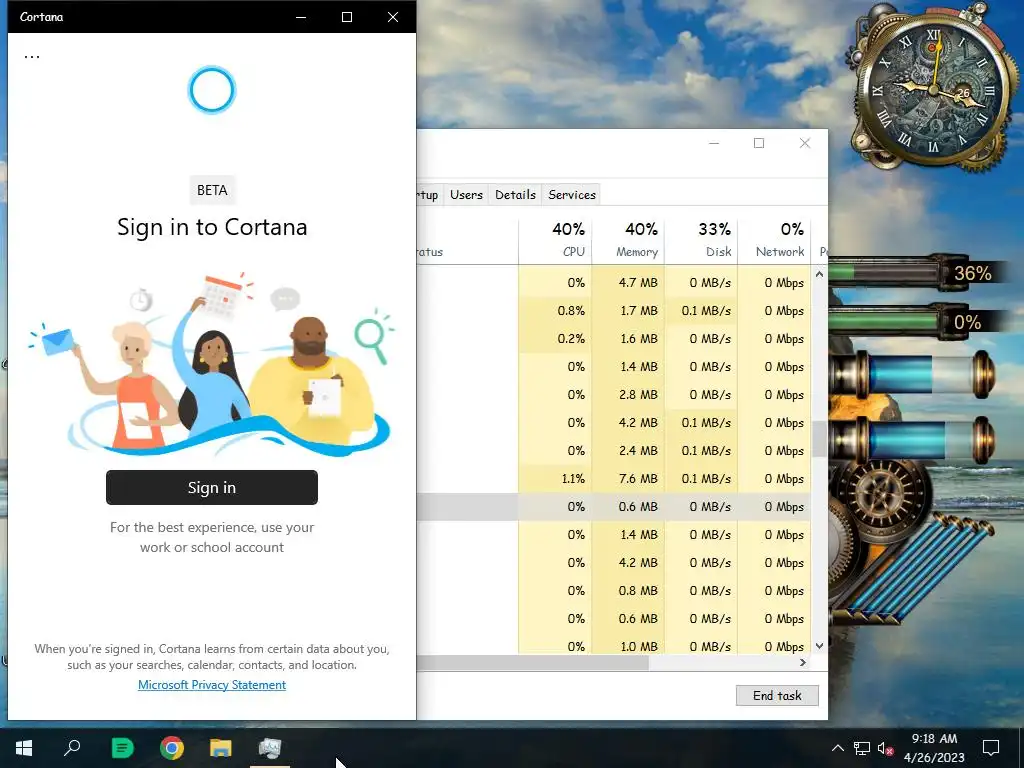1024x768 pixels.
Task: Click the vertical scrollbar thumb in Task Manager
Action: click(819, 439)
